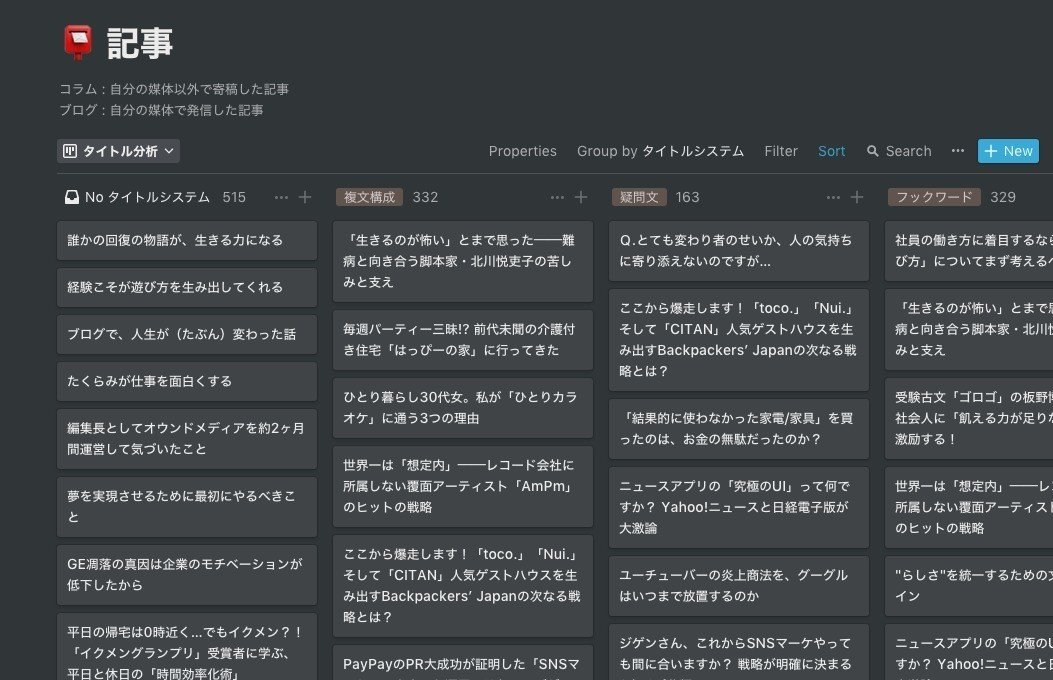The image size is (1053, 680).
Task: Click the + above the 複文構成 cards
Action: (582, 197)
